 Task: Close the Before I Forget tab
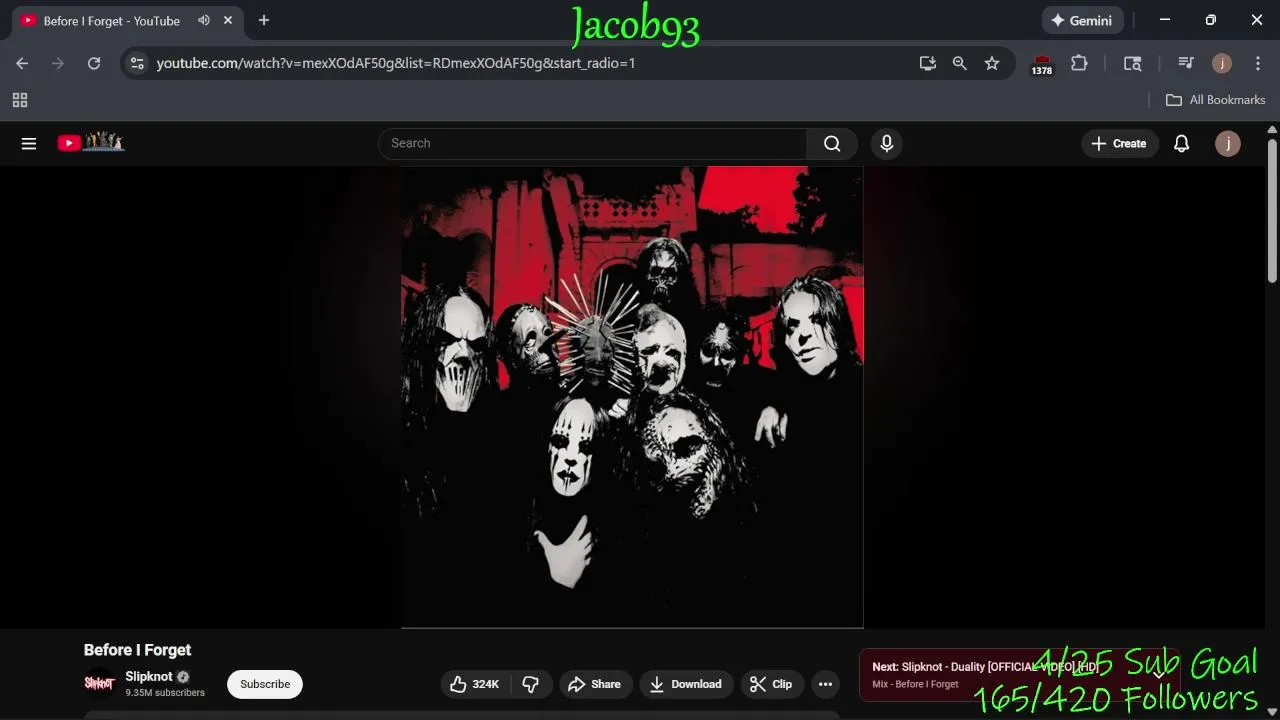tap(228, 20)
